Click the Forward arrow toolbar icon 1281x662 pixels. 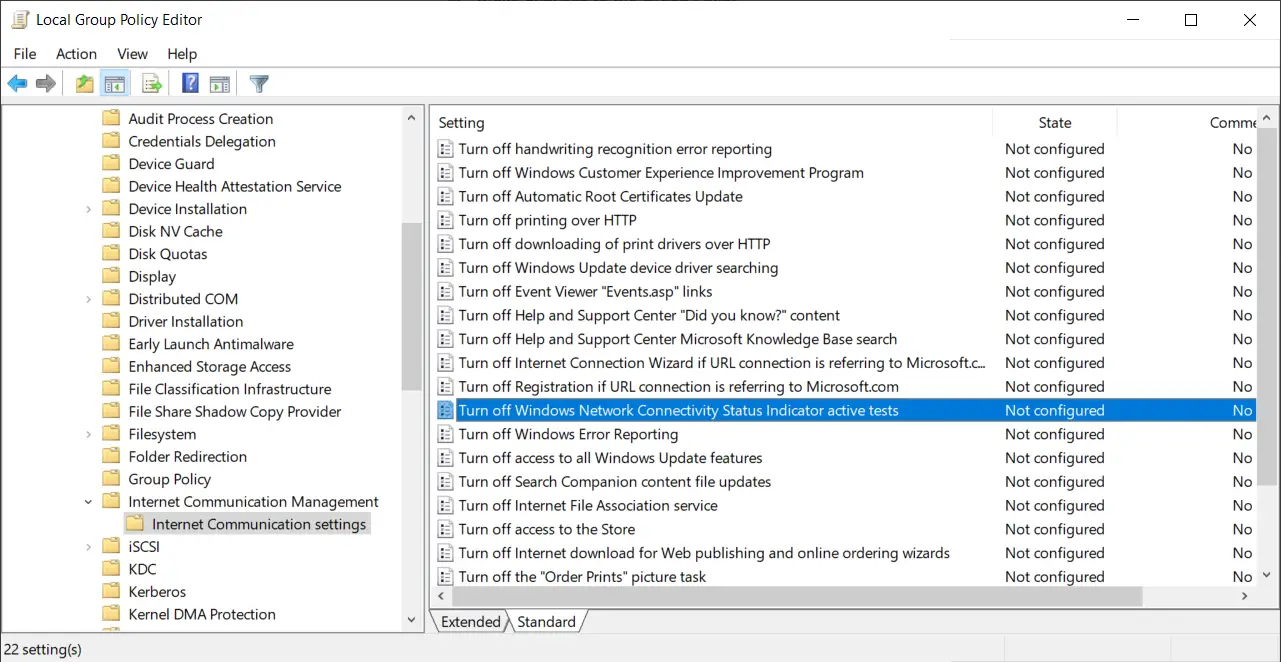46,84
